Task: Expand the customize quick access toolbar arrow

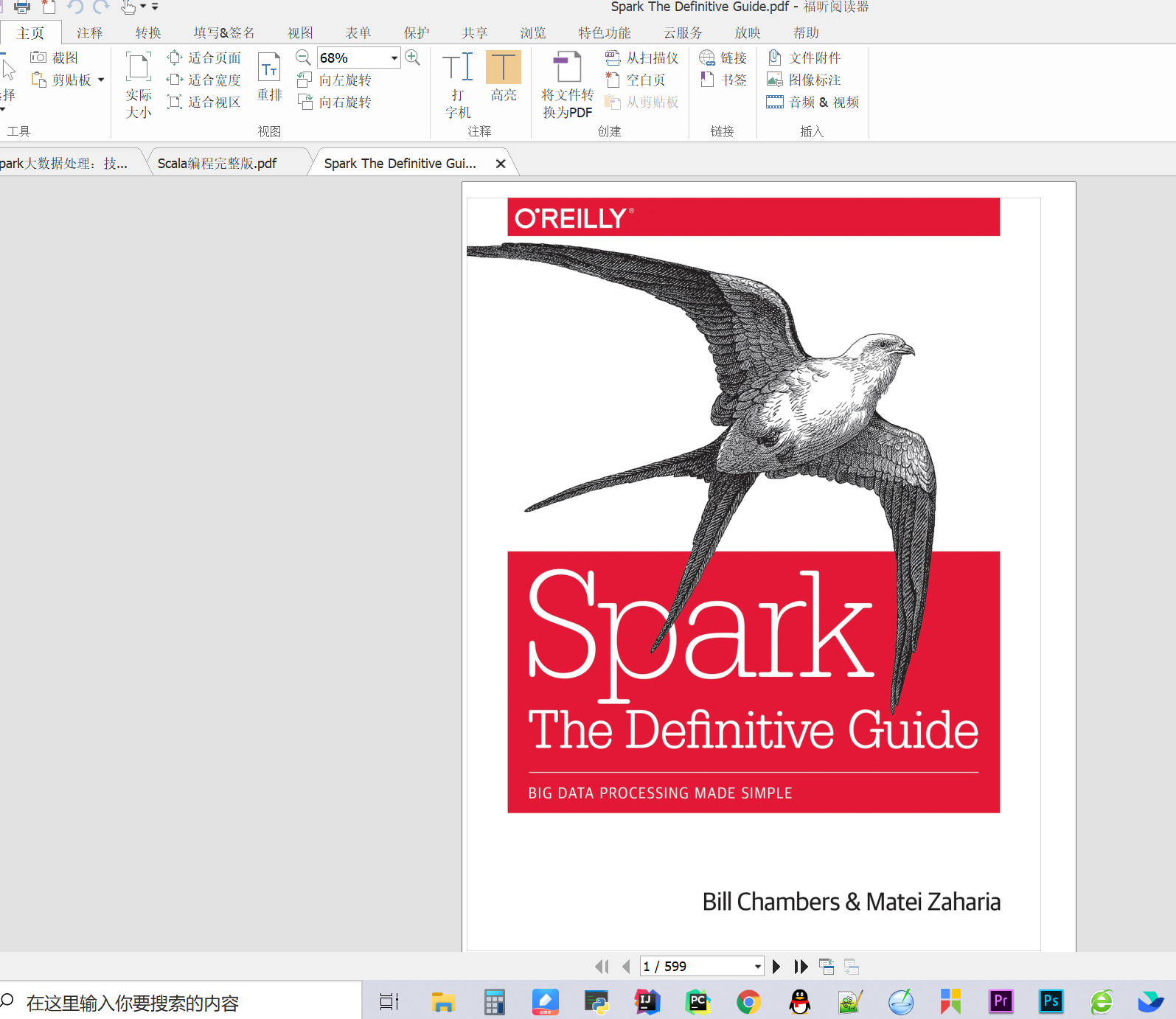Action: (155, 7)
